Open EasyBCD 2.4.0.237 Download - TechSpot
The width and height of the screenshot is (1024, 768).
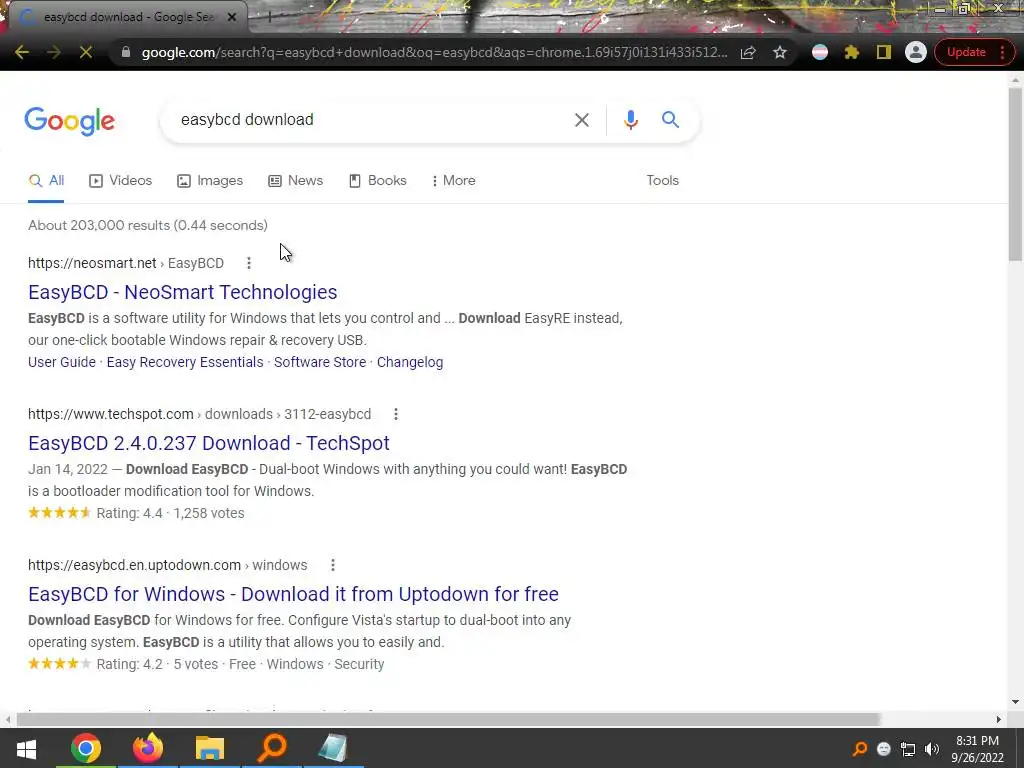pos(209,443)
